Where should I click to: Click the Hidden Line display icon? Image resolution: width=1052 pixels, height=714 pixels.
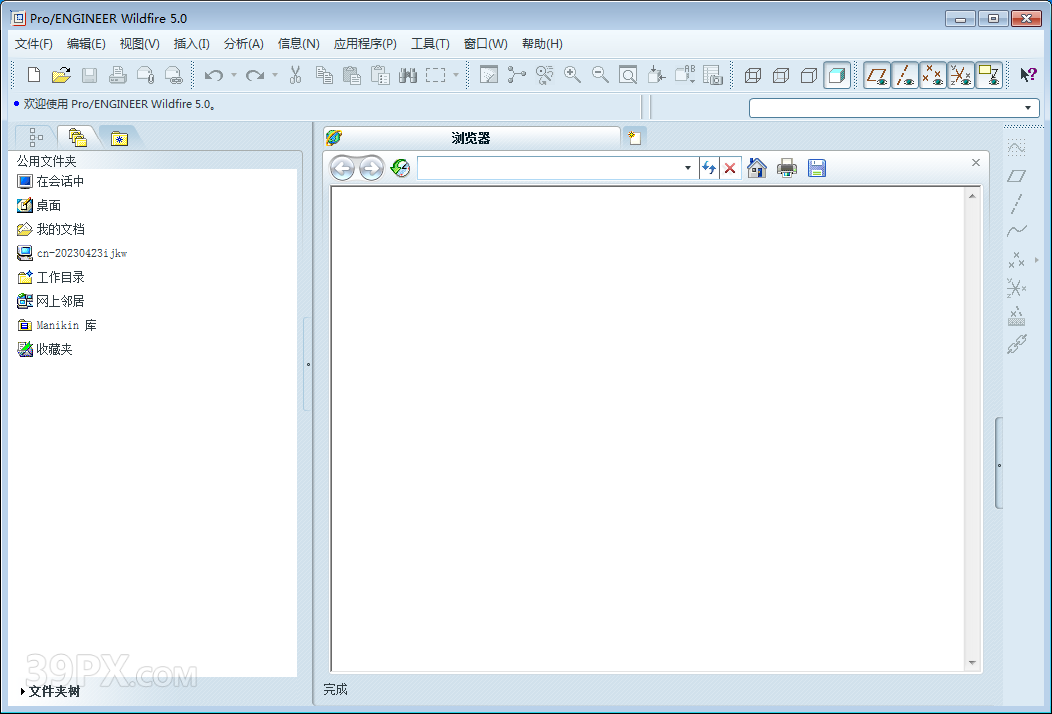(x=781, y=75)
